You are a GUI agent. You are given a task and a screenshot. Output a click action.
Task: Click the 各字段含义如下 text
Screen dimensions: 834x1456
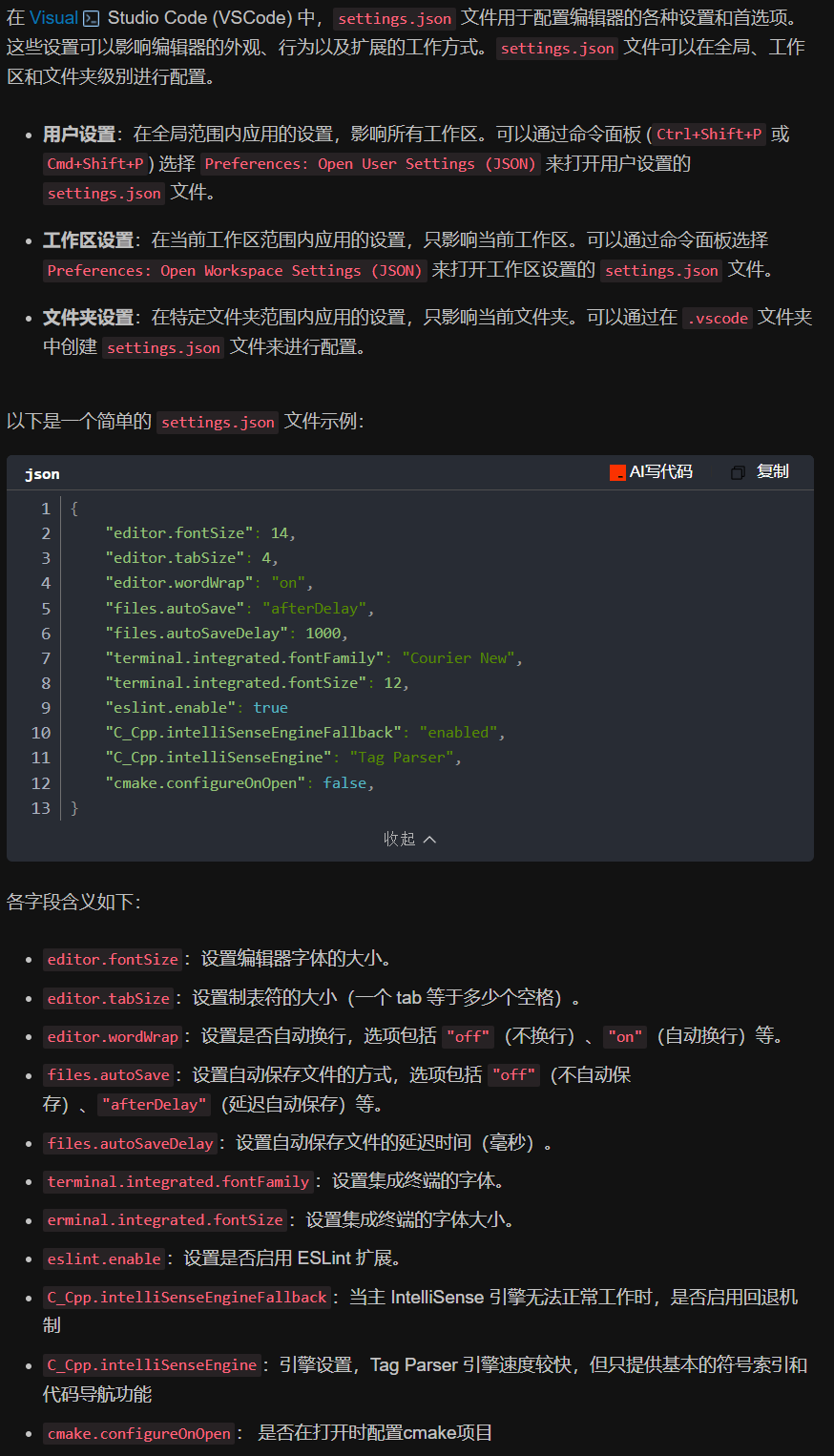73,903
